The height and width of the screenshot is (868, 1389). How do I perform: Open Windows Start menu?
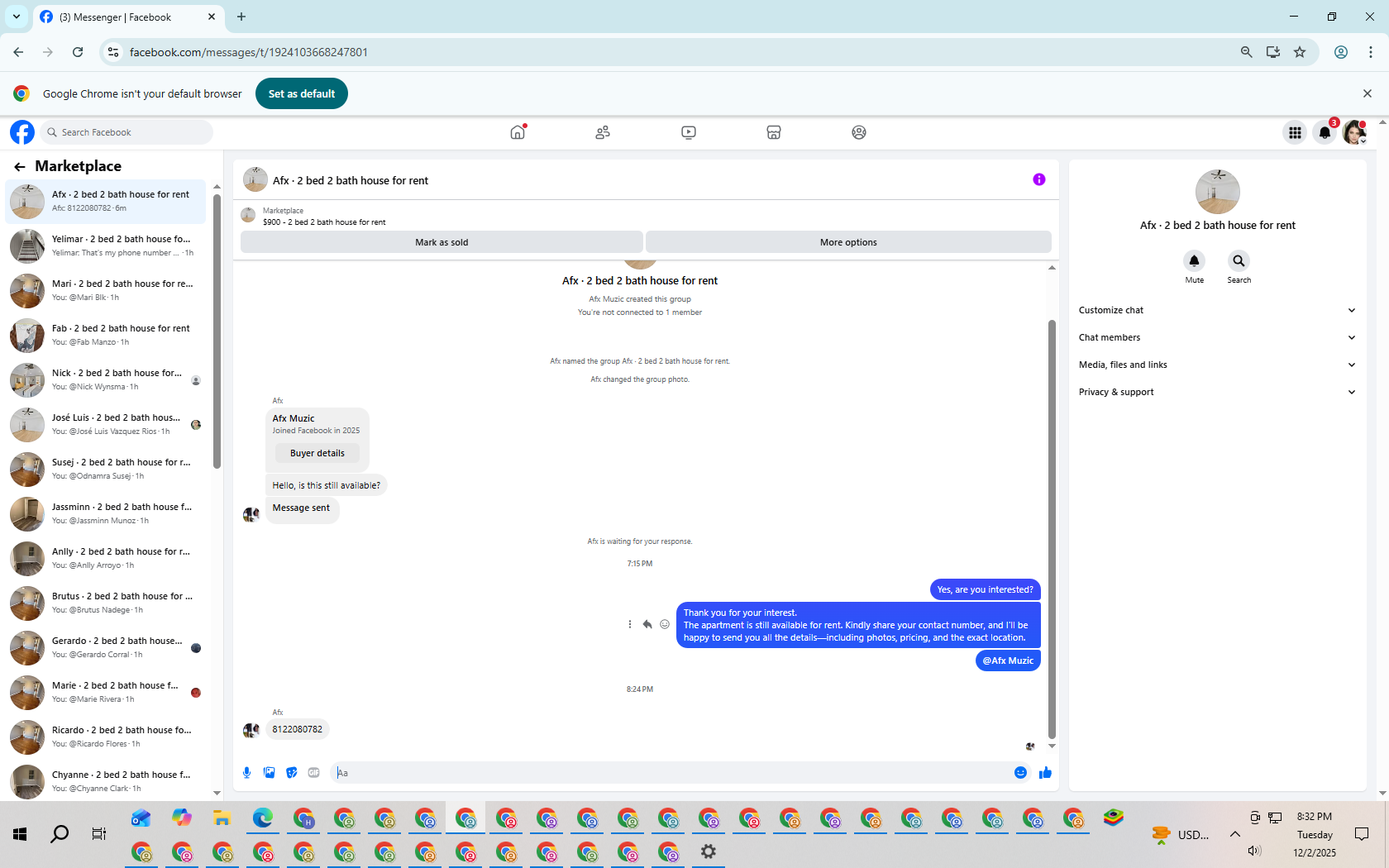pyautogui.click(x=20, y=834)
